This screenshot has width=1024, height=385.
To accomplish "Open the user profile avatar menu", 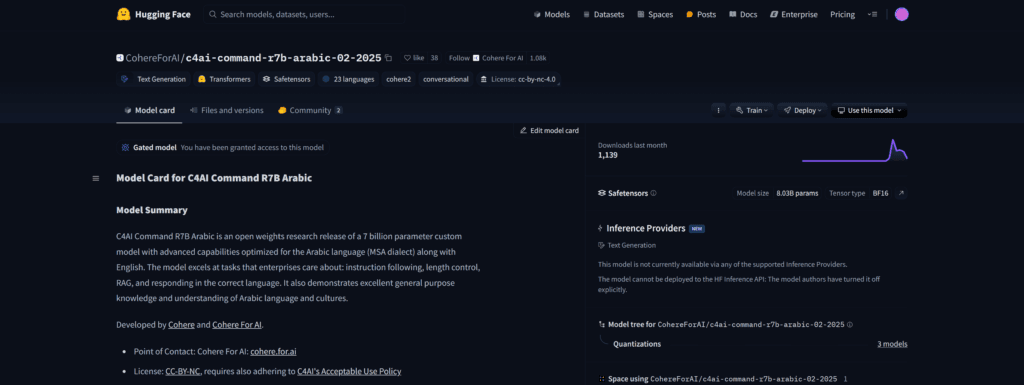I will pyautogui.click(x=901, y=14).
